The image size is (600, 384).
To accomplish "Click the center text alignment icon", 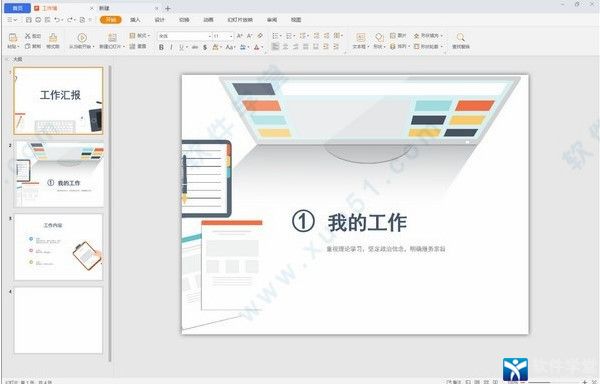I will (285, 47).
